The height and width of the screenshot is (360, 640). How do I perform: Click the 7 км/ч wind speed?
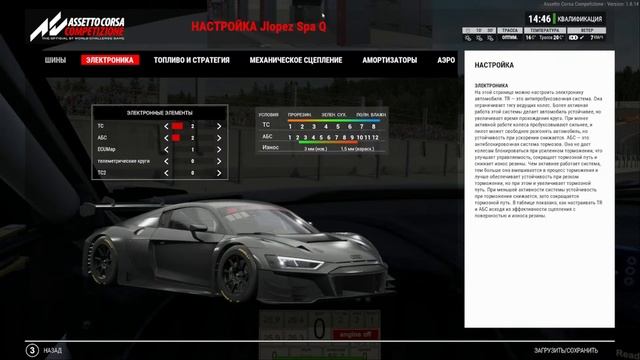[597, 38]
